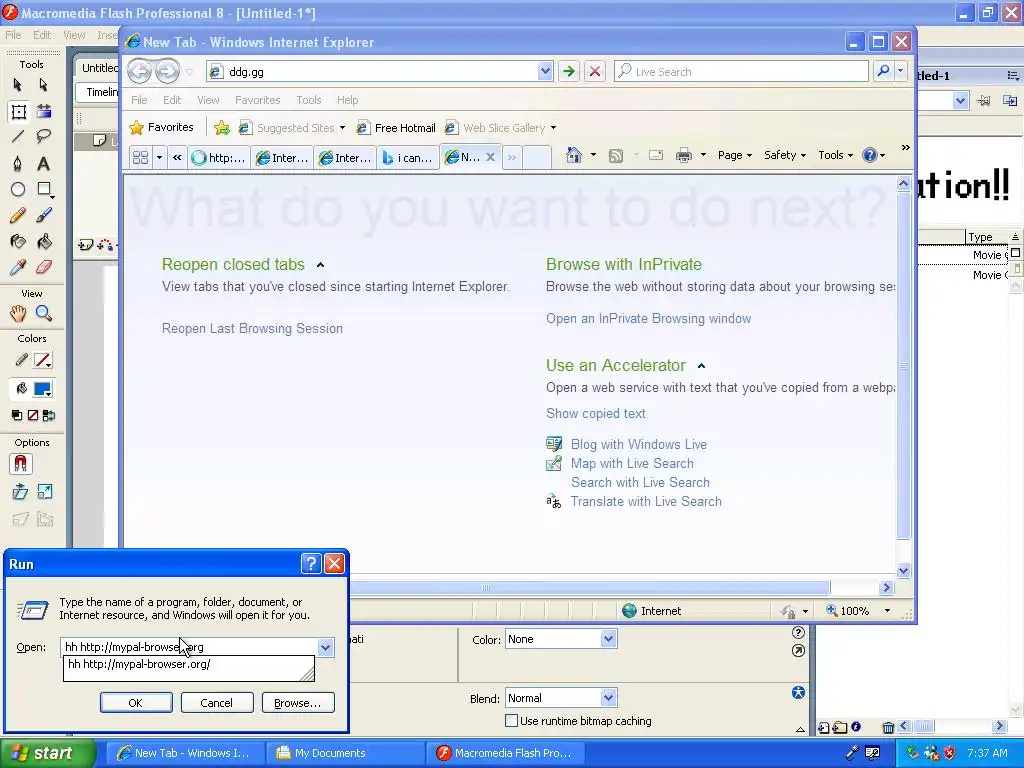This screenshot has width=1024, height=768.
Task: Expand the Suggested Sites dropdown
Action: [342, 128]
